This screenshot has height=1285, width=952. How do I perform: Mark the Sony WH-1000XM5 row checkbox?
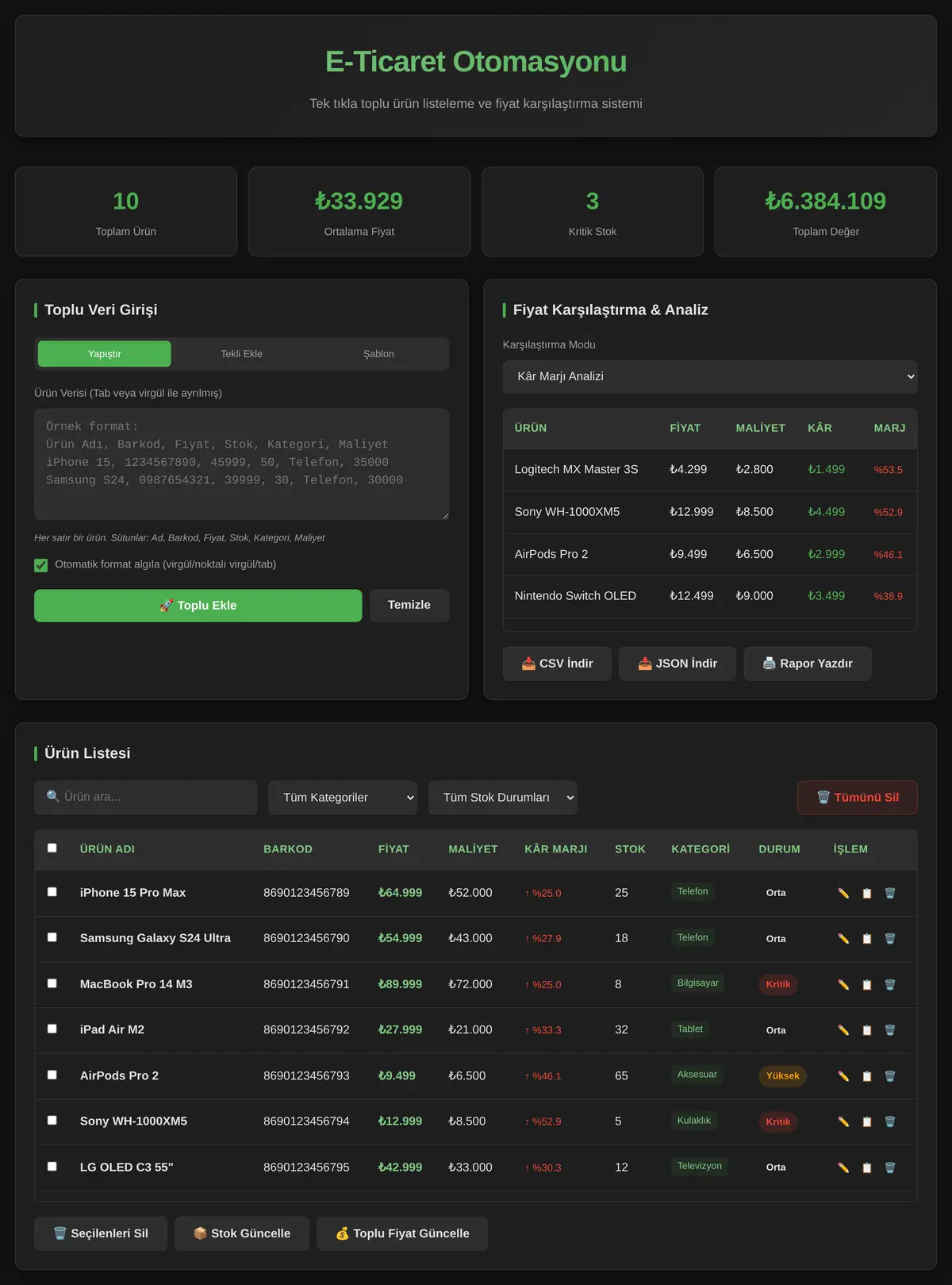point(52,1121)
